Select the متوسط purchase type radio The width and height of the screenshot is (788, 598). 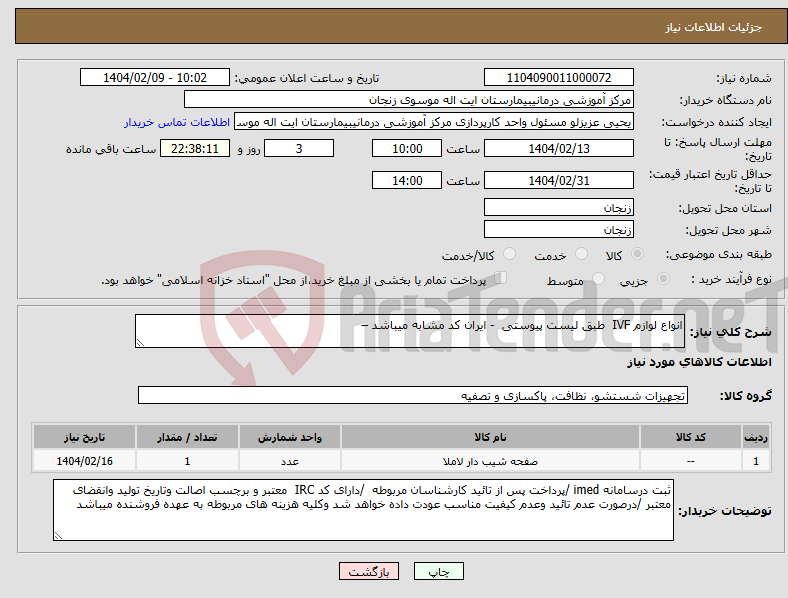598,279
